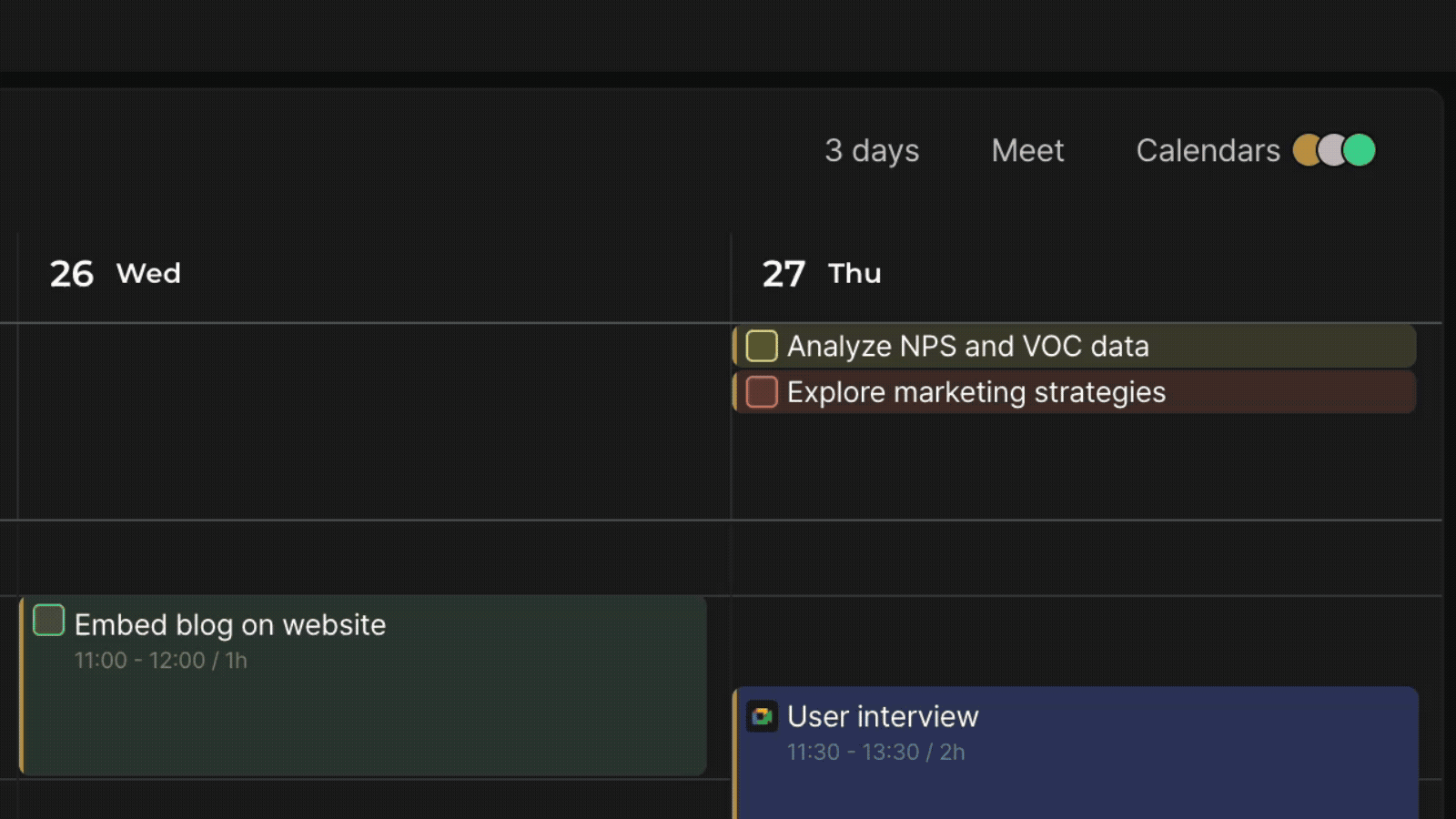Click empty time slot above User interview
Screen dimensions: 1456x819
1087,642
